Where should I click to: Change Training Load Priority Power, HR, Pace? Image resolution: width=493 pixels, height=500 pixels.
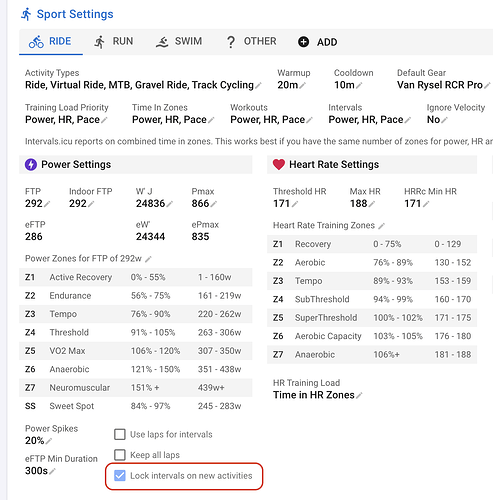point(66,120)
